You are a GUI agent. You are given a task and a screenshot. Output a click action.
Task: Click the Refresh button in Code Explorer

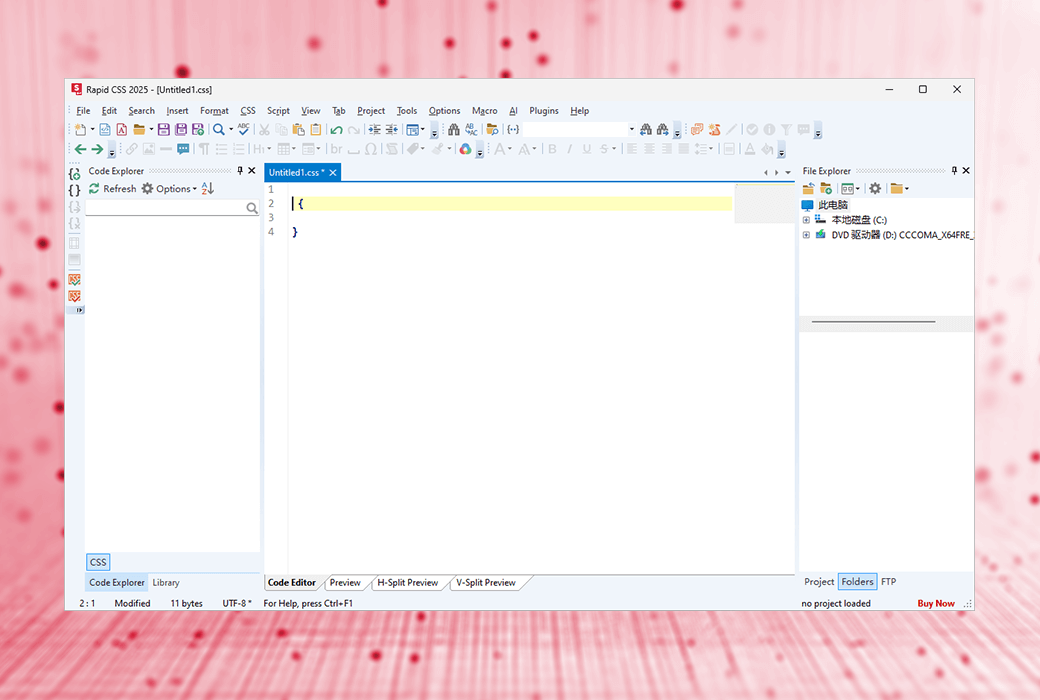coord(112,188)
